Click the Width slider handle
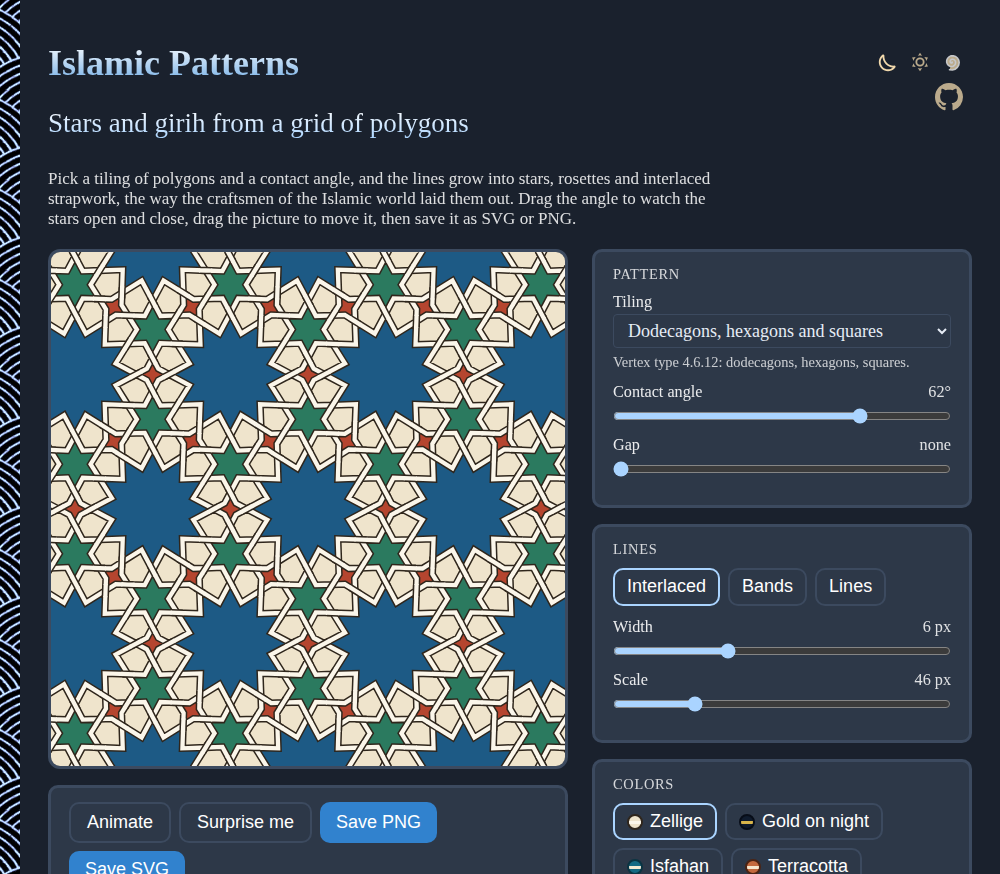1000x874 pixels. click(x=728, y=651)
